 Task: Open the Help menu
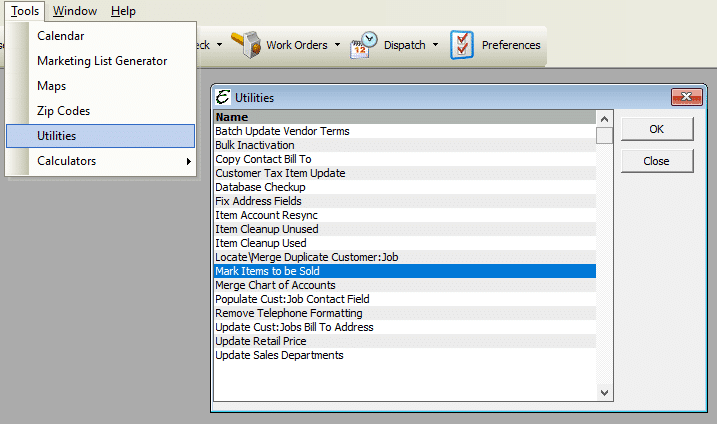pyautogui.click(x=123, y=11)
